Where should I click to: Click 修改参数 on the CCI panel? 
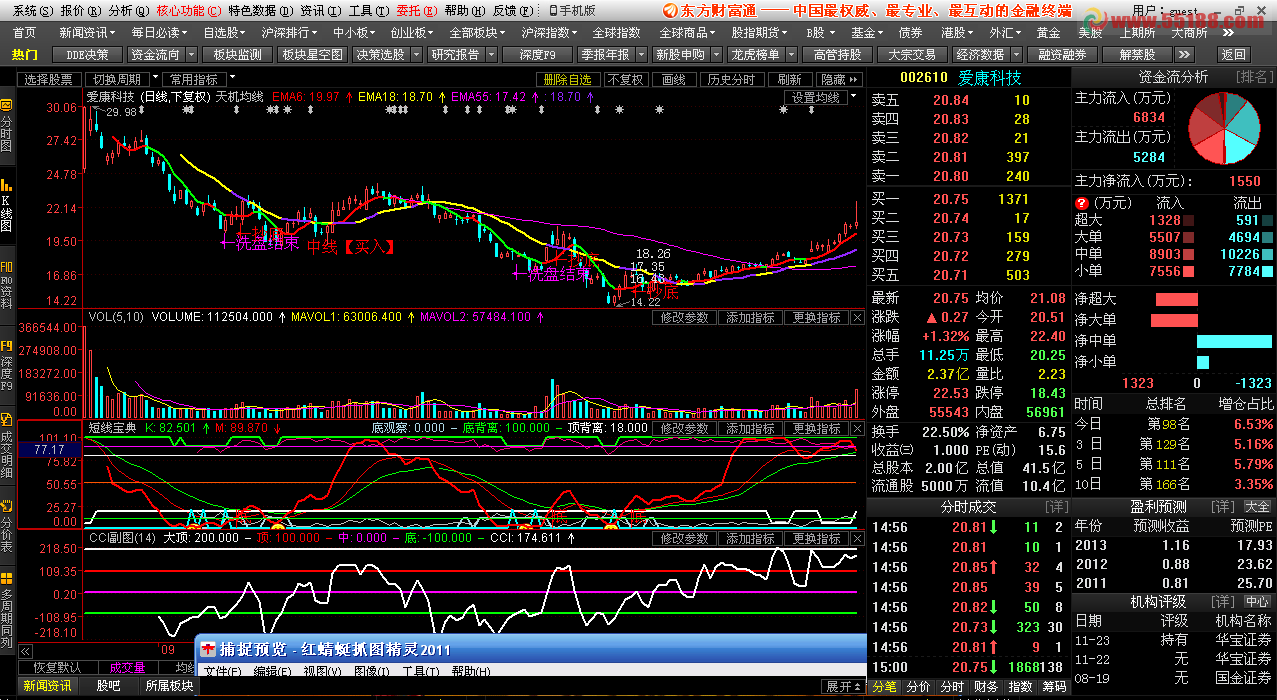[x=685, y=538]
